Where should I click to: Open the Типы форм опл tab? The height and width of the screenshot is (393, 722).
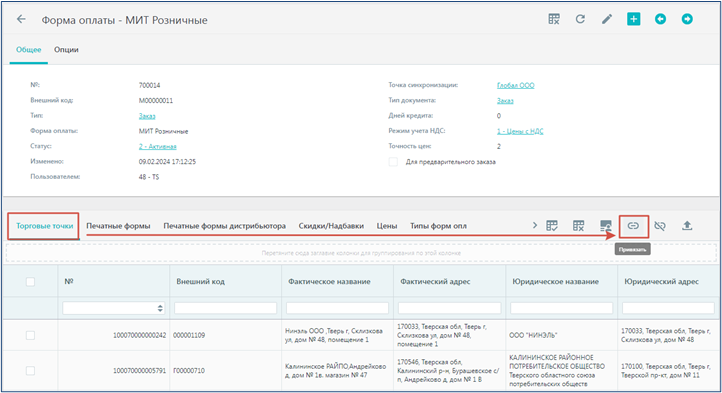coord(438,226)
